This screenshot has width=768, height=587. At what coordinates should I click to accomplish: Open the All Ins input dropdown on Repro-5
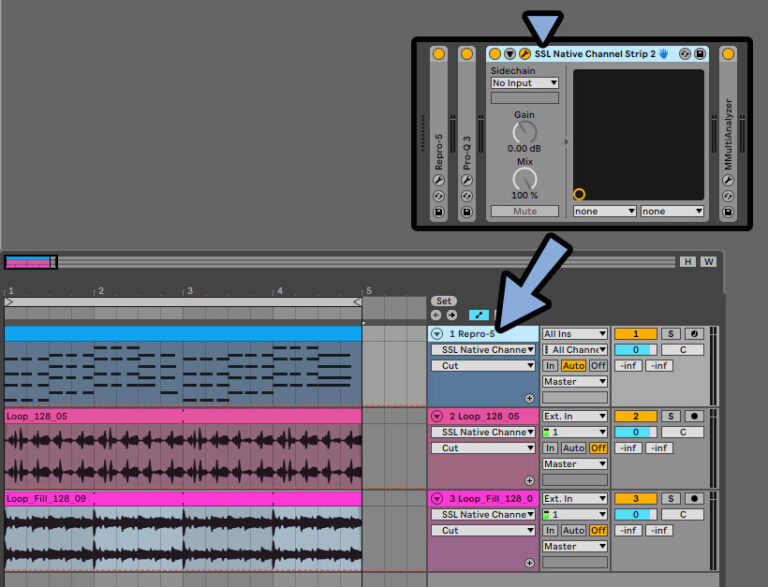pos(574,334)
